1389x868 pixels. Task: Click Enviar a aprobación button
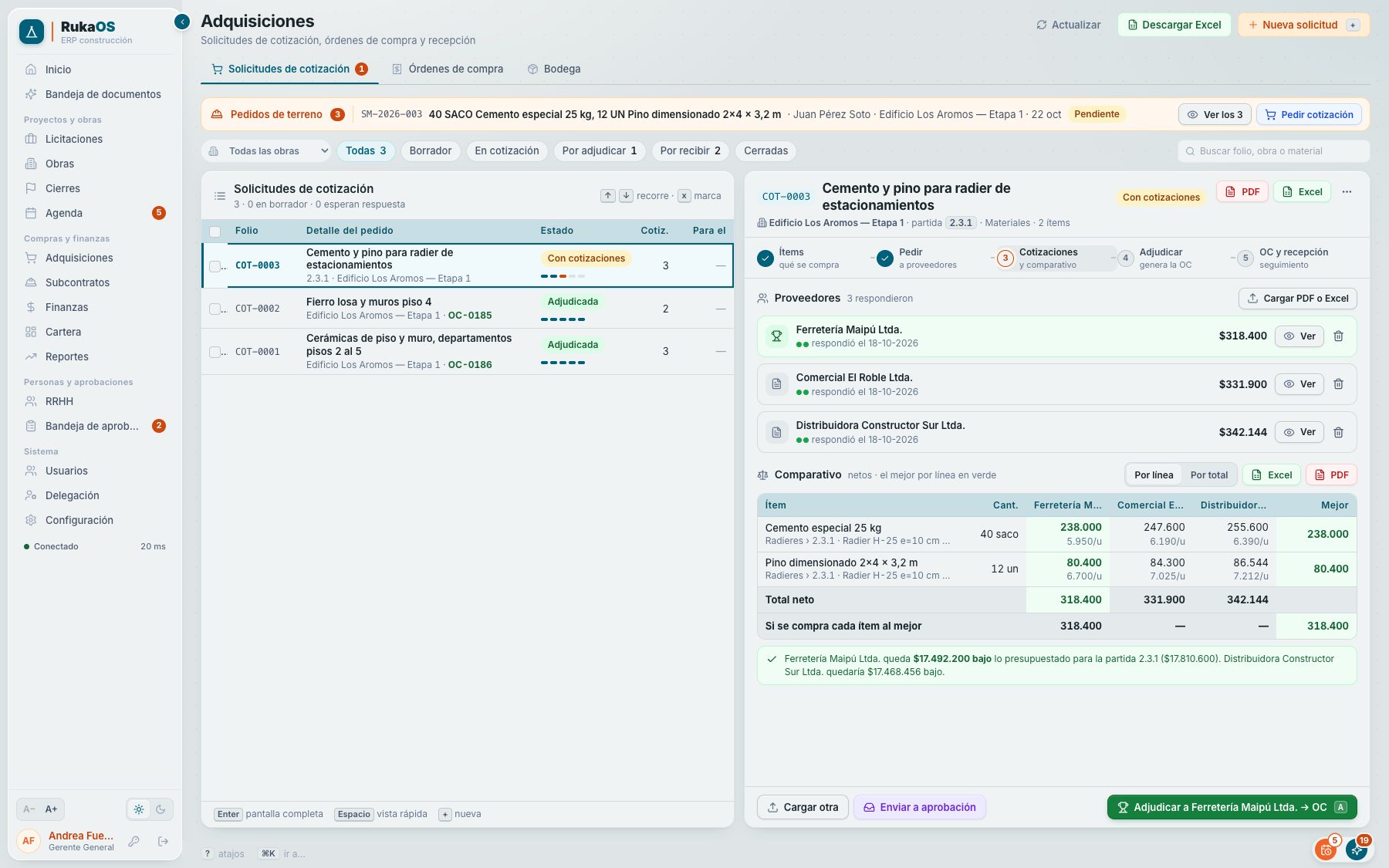(x=919, y=807)
